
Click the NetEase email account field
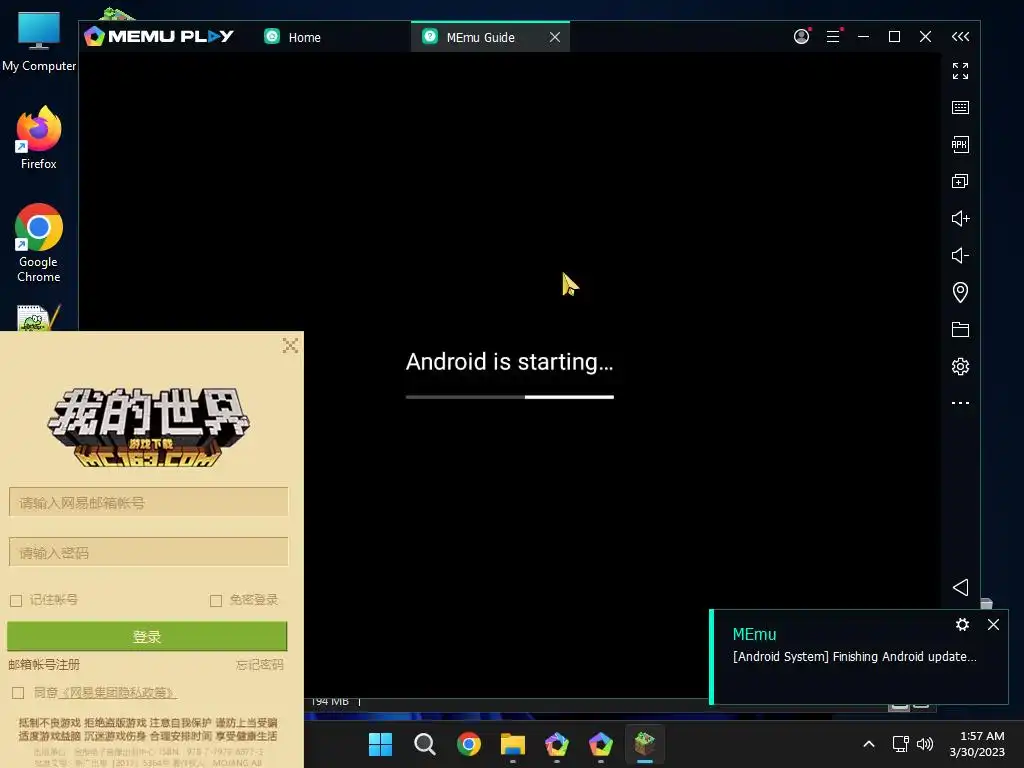[148, 502]
